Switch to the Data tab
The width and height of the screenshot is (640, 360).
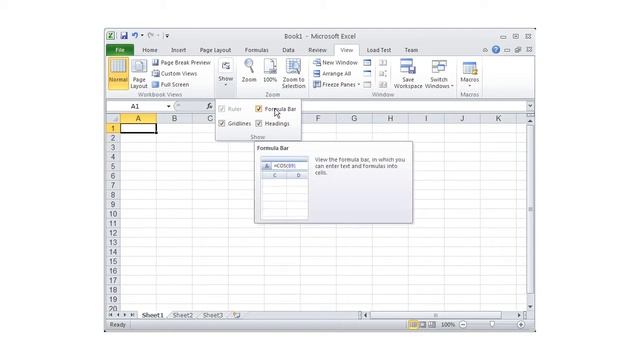point(288,50)
